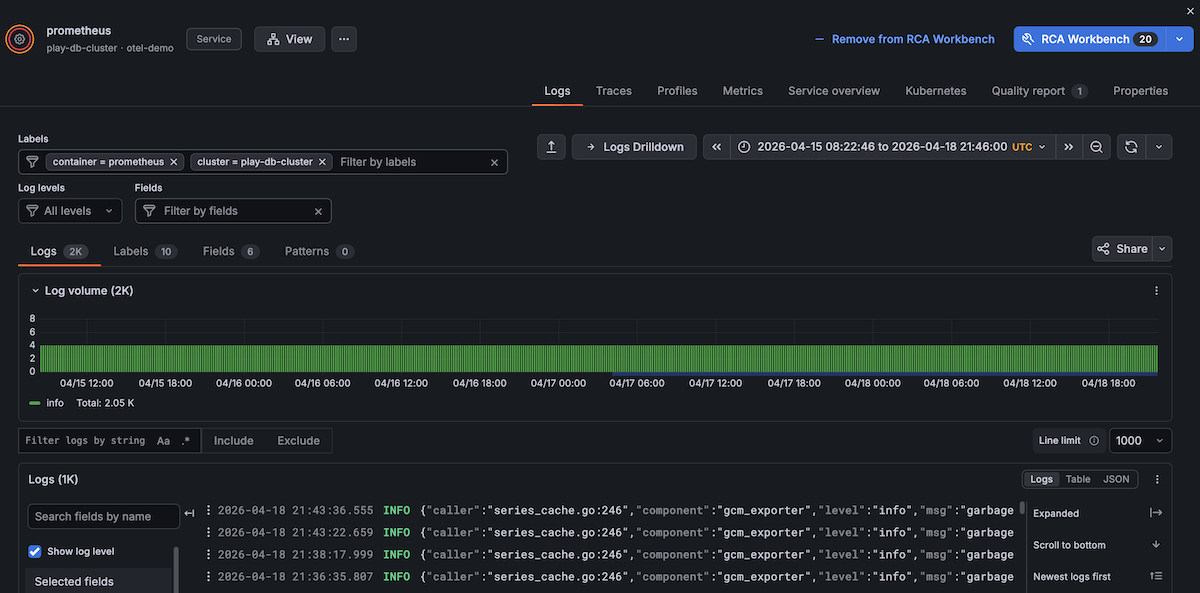Open the Properties tab
Screen dimensions: 1200x593
click(1141, 91)
